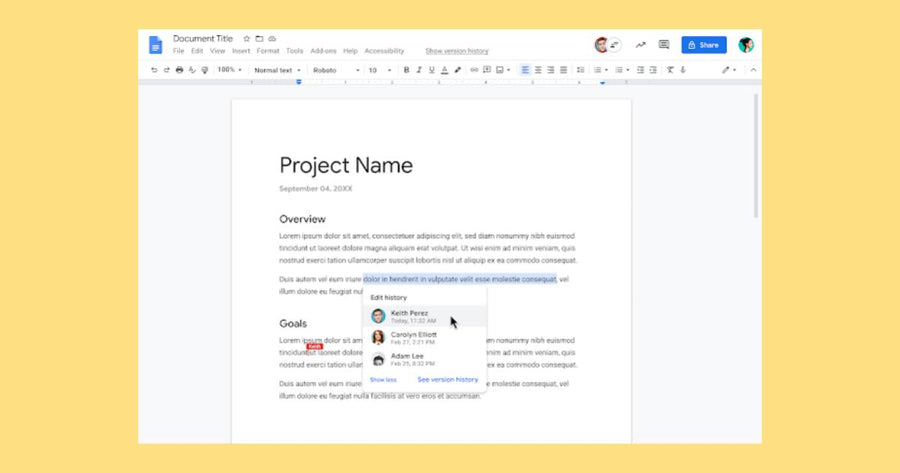Run spell check from the toolbar
This screenshot has width=900, height=473.
tap(192, 70)
